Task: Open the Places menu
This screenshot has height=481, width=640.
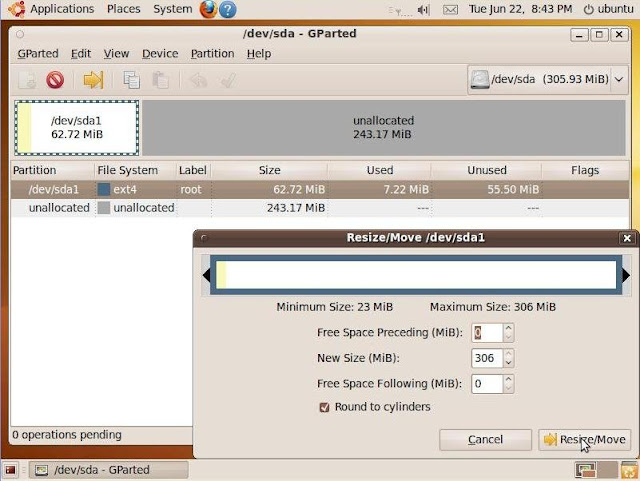Action: tap(124, 9)
